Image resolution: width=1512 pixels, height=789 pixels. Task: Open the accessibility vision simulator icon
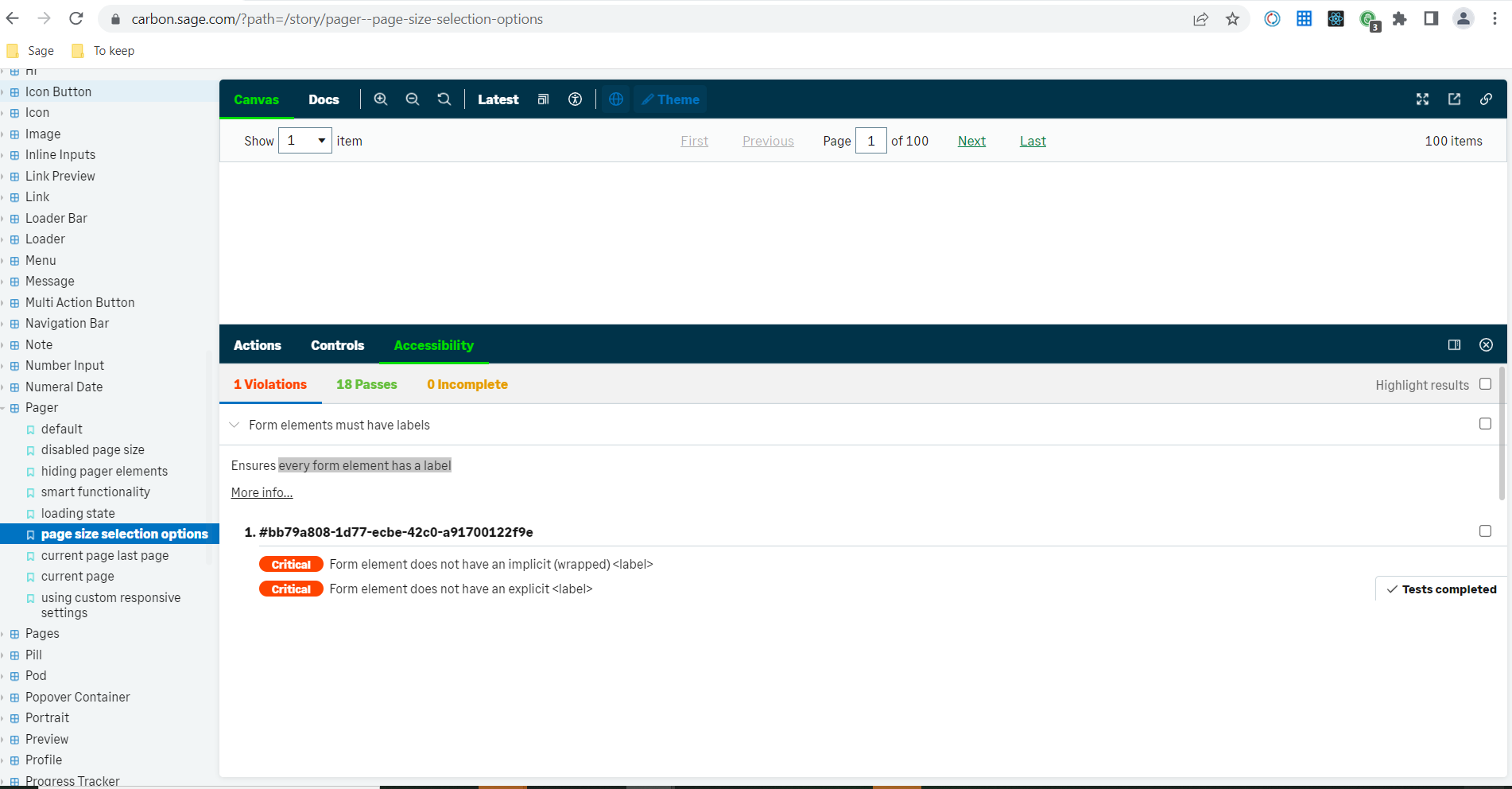pyautogui.click(x=576, y=99)
